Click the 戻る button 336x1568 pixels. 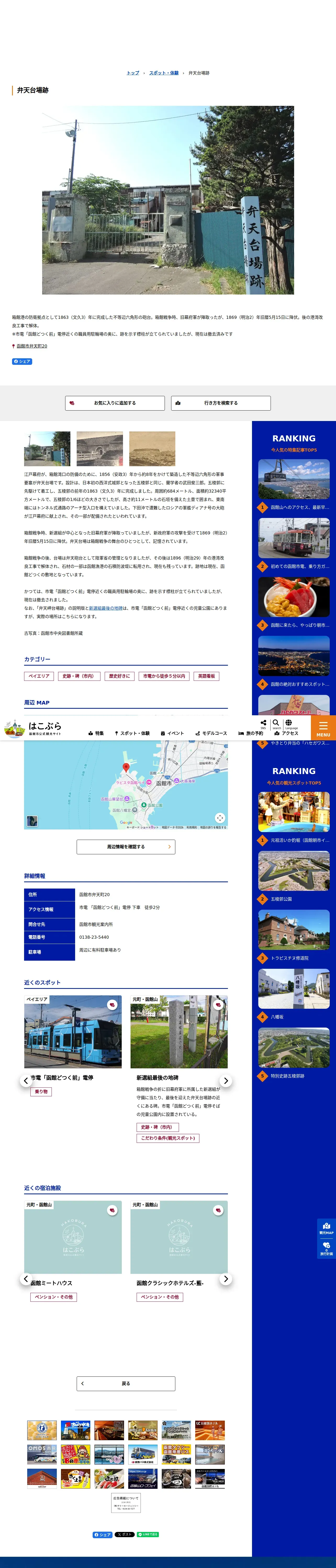click(126, 1383)
